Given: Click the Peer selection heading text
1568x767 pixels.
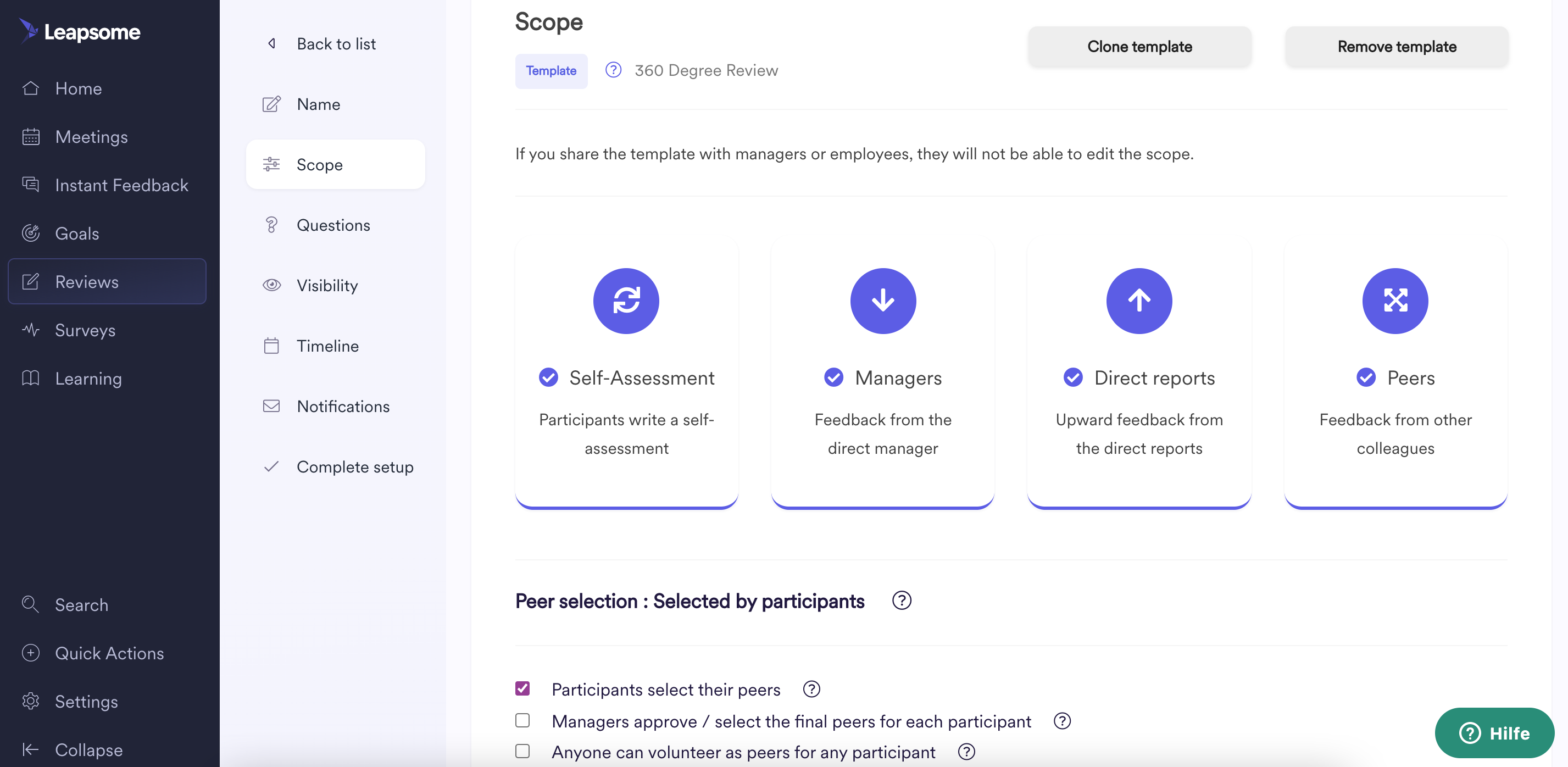Looking at the screenshot, I should [x=690, y=601].
